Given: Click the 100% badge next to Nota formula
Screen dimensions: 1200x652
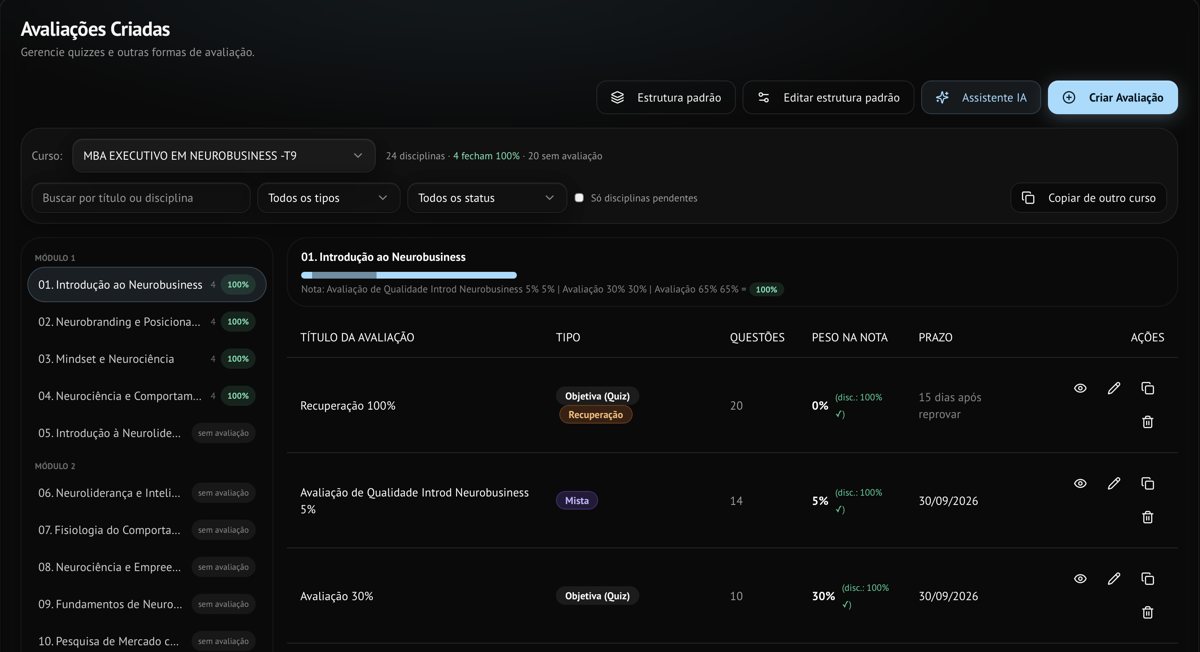Looking at the screenshot, I should (x=767, y=290).
